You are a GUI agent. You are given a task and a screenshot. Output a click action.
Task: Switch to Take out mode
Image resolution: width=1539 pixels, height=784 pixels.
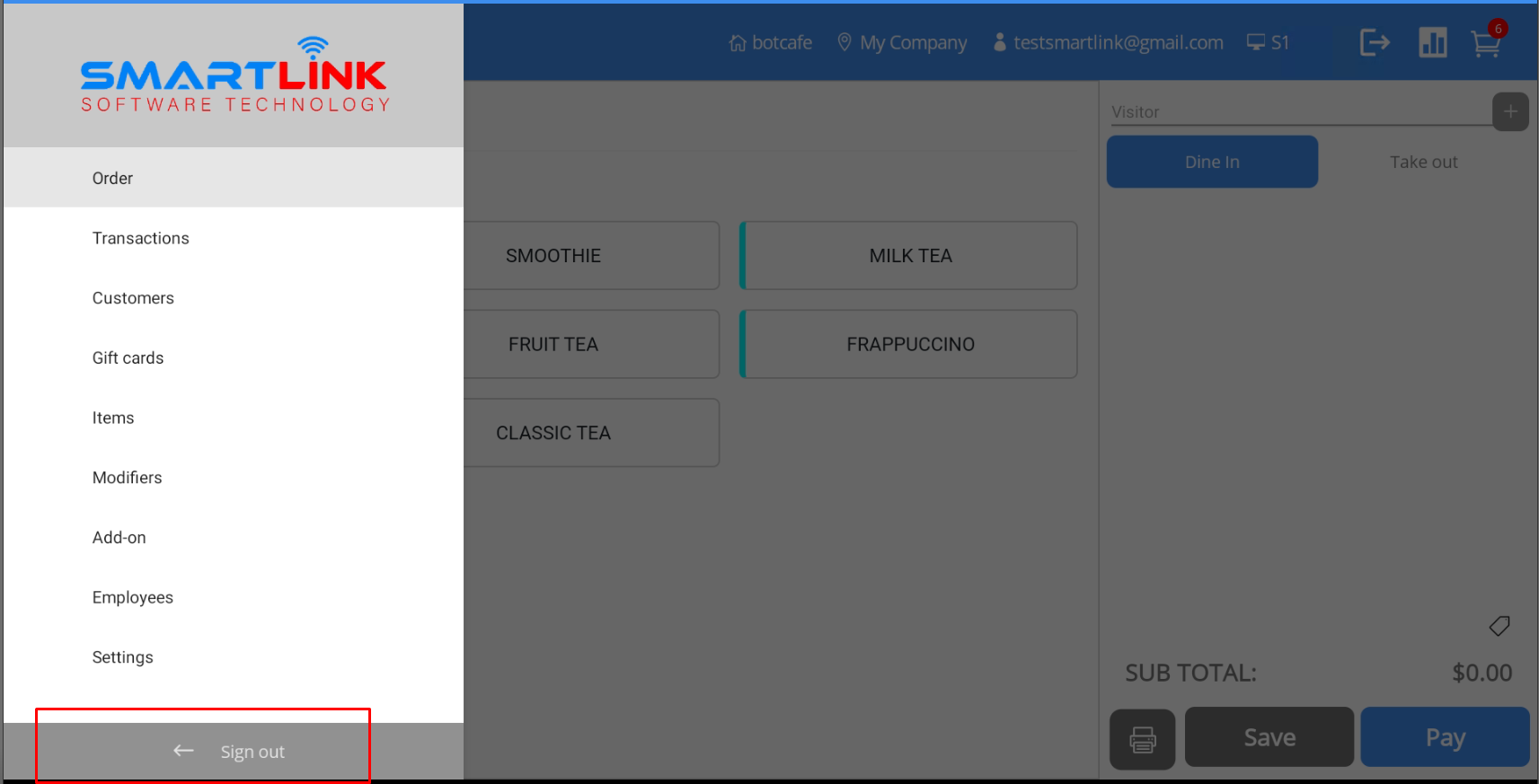coord(1423,162)
